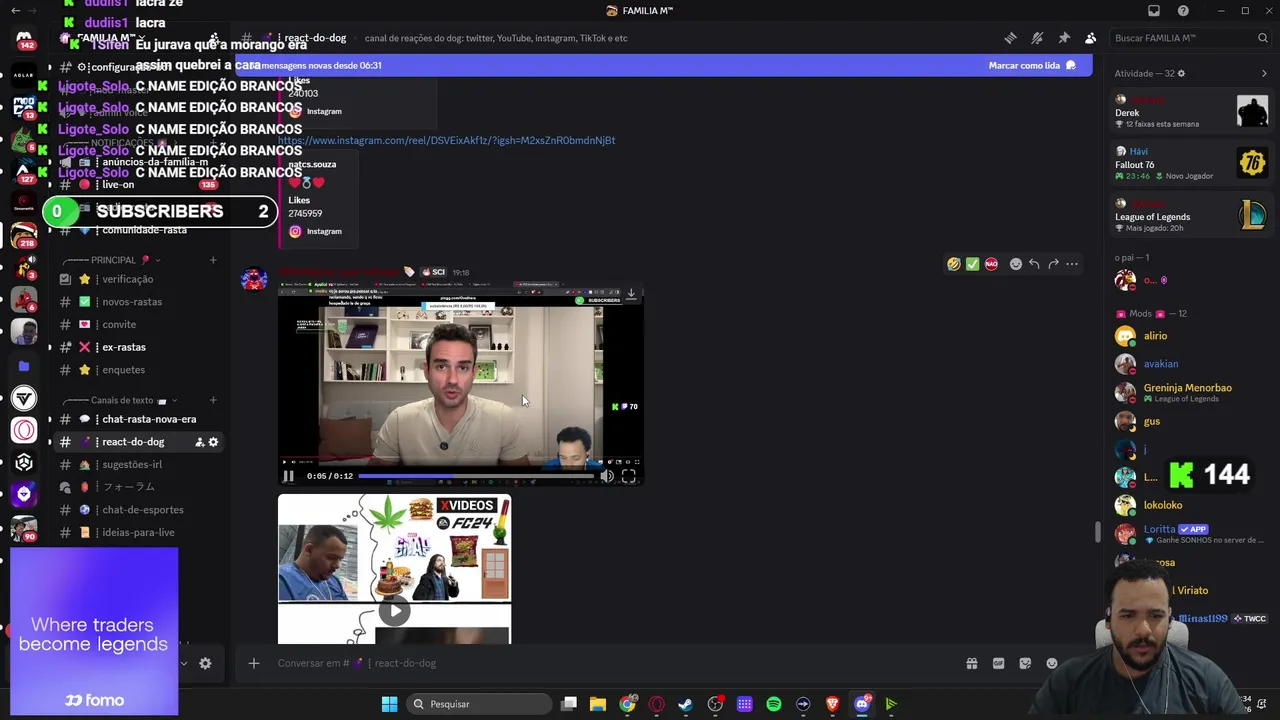The width and height of the screenshot is (1280, 720).
Task: Open the Derek activity card
Action: 1190,111
